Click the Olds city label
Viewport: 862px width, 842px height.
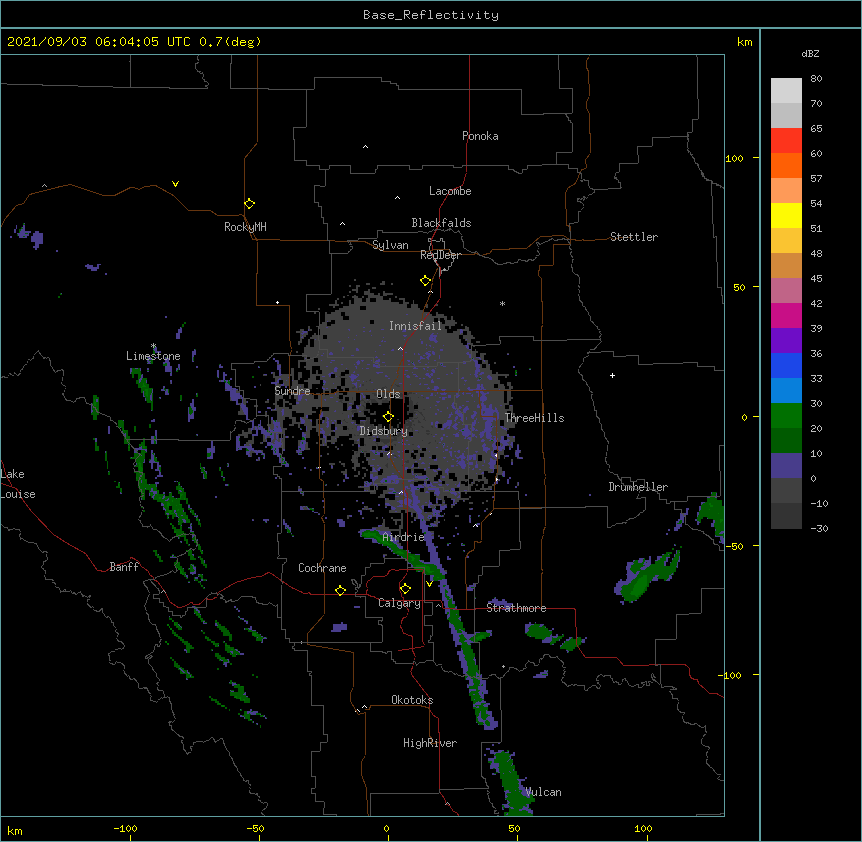pyautogui.click(x=388, y=394)
